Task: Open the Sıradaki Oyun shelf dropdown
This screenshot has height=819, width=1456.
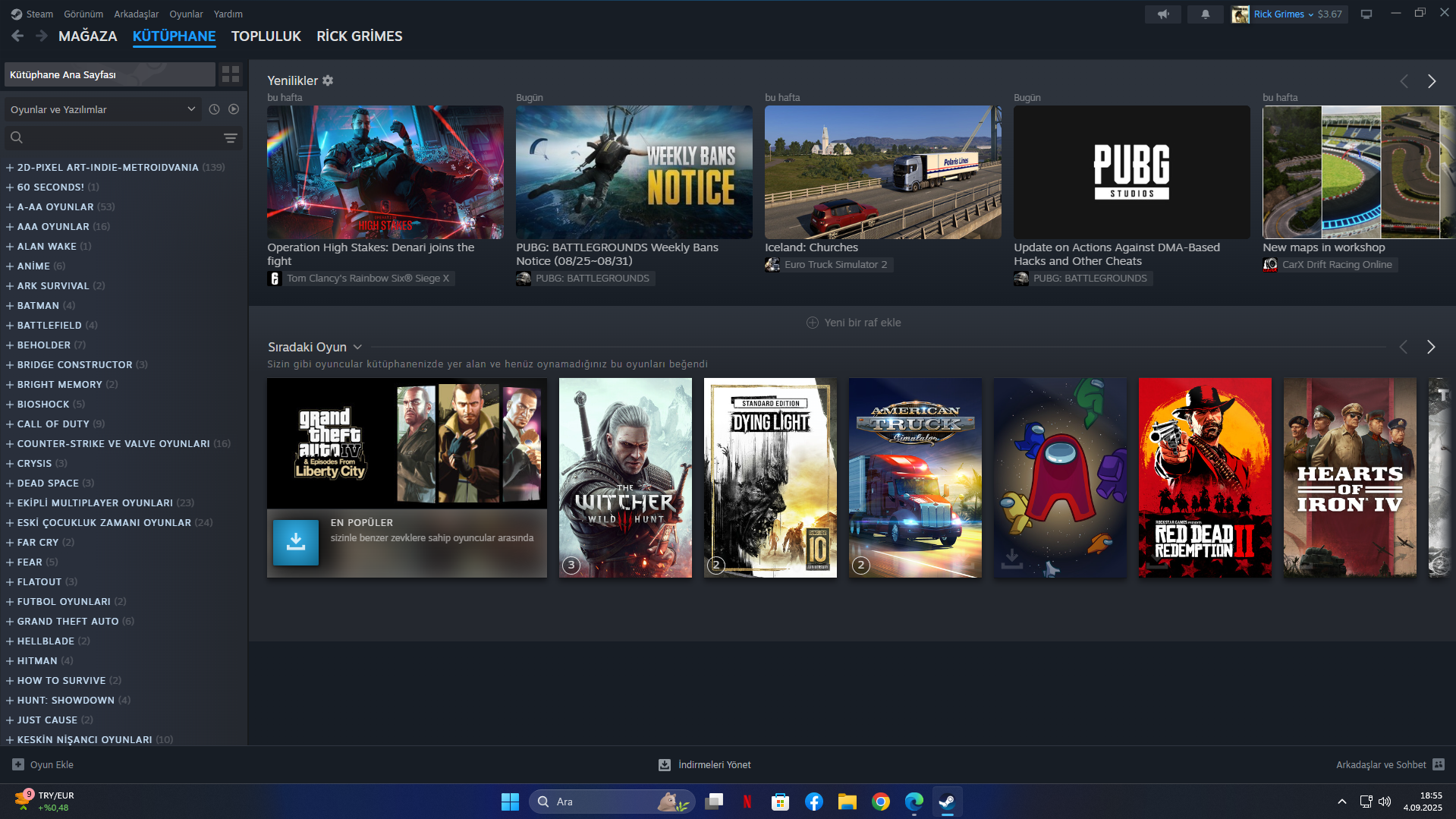Action: 357,347
